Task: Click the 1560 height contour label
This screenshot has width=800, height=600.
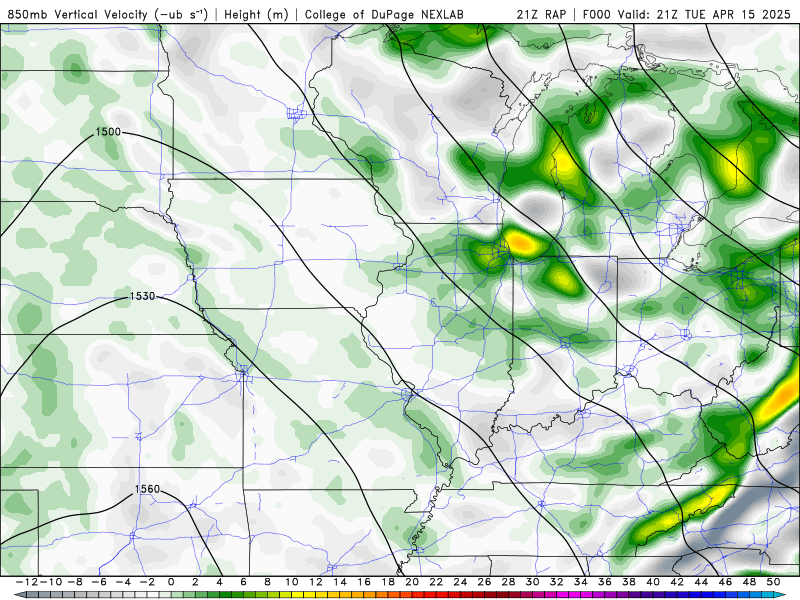Action: (147, 489)
